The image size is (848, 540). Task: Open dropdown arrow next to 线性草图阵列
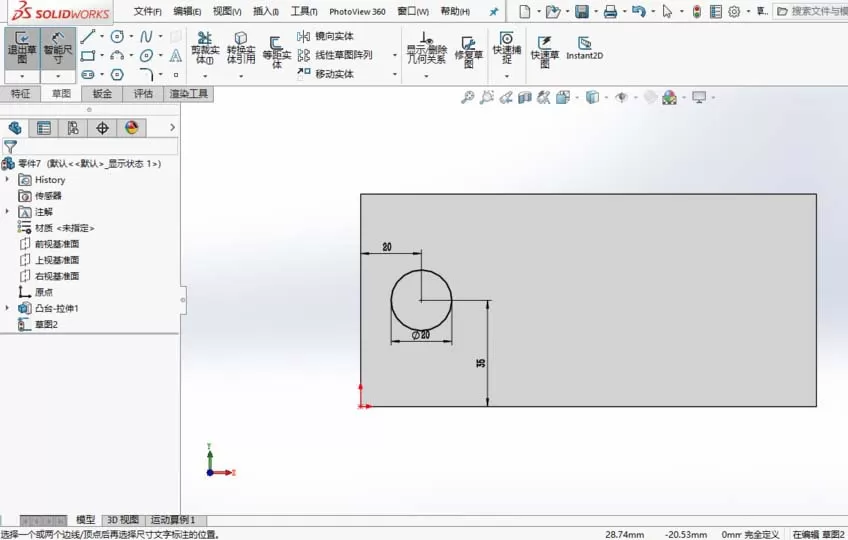395,55
